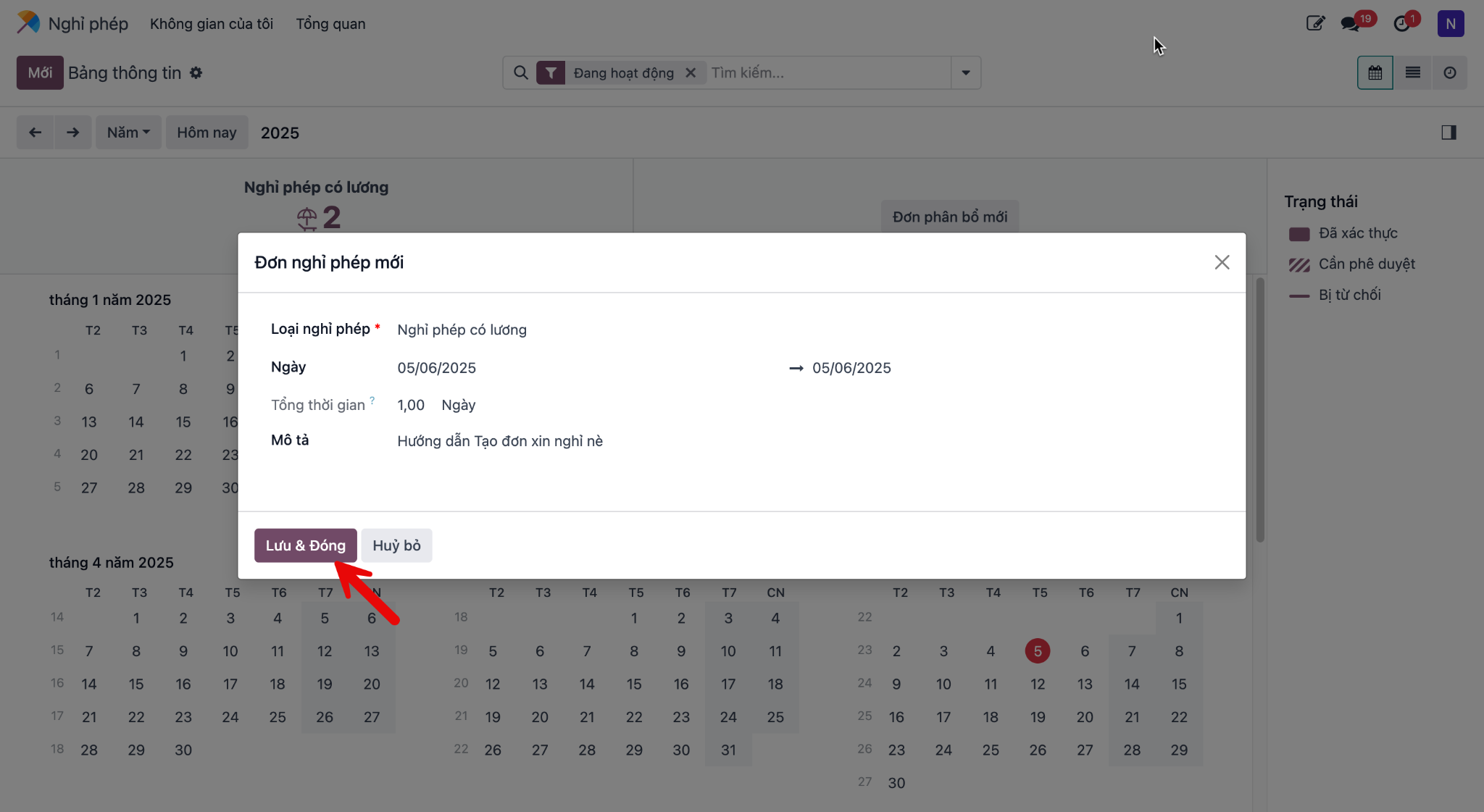Screen dimensions: 1484x812
Task: Click the Tổng thời gian help question mark
Action: coord(372,400)
